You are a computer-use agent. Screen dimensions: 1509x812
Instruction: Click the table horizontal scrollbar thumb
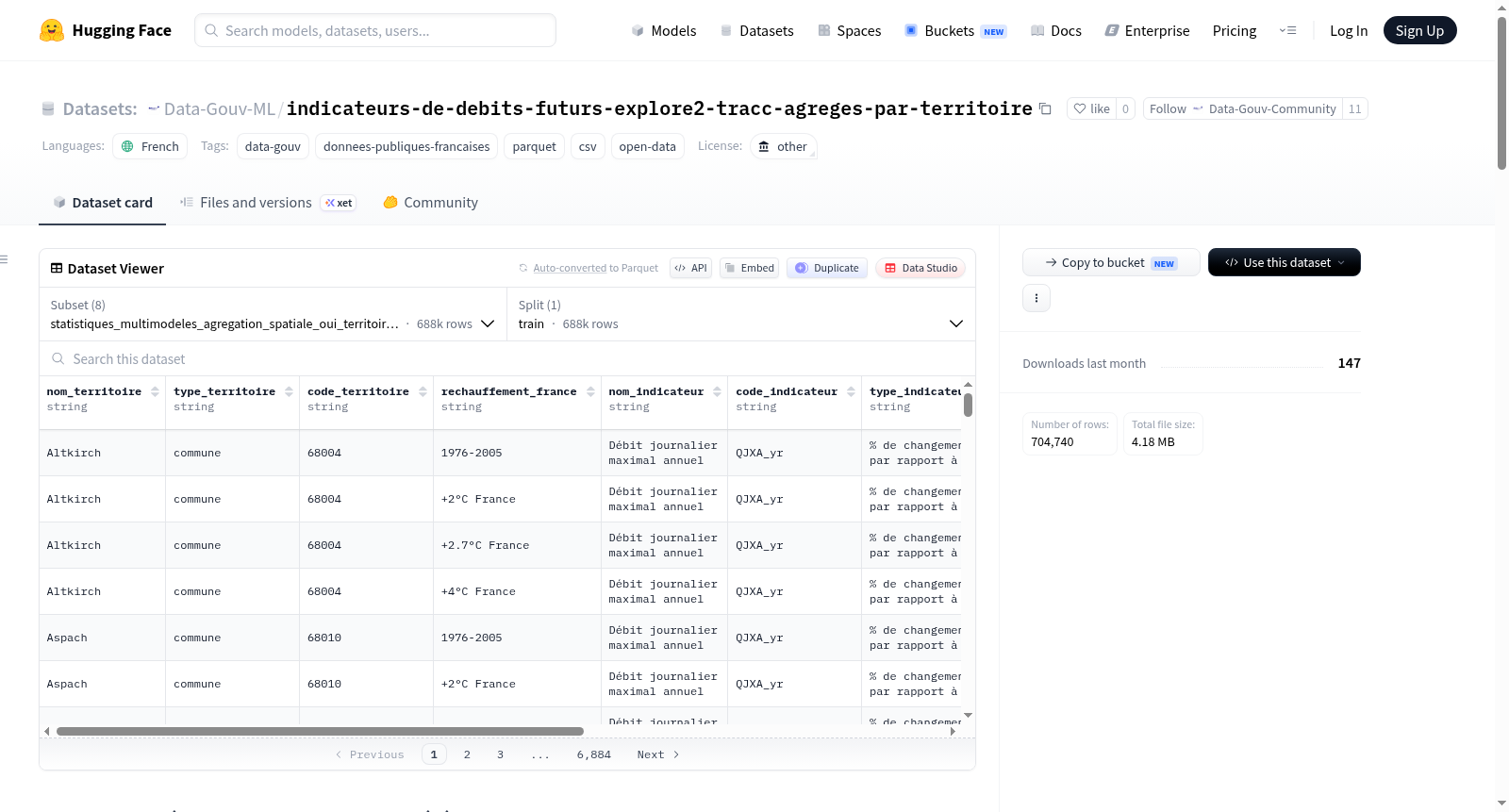pyautogui.click(x=320, y=731)
